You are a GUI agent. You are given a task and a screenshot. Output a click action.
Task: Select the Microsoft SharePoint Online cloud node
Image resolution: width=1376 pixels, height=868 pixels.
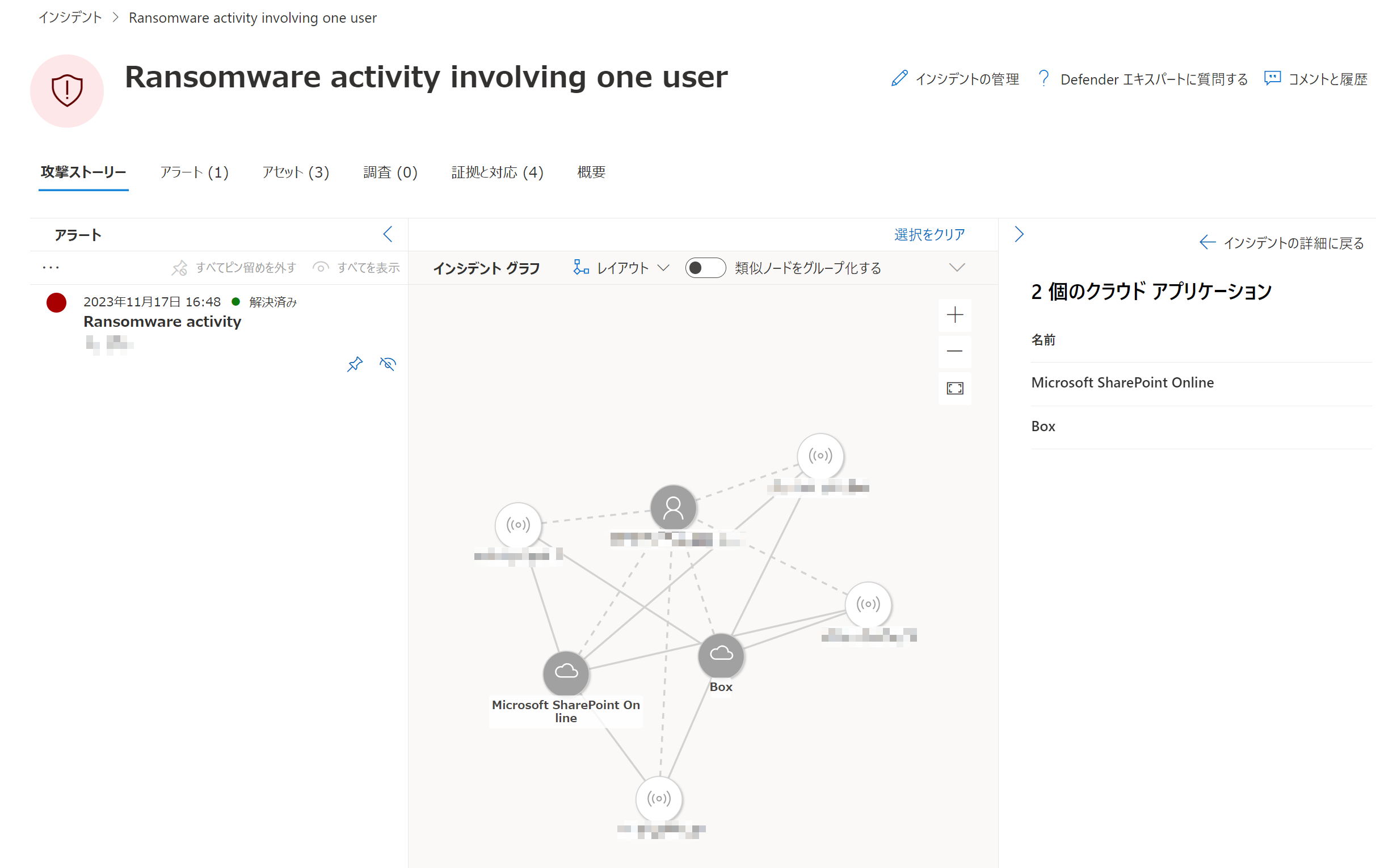pyautogui.click(x=566, y=673)
